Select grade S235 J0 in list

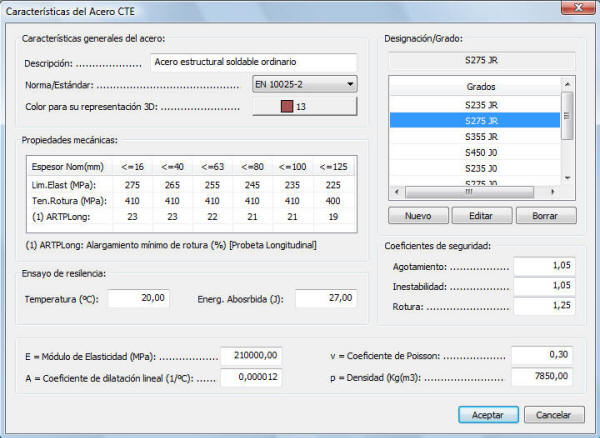point(474,168)
